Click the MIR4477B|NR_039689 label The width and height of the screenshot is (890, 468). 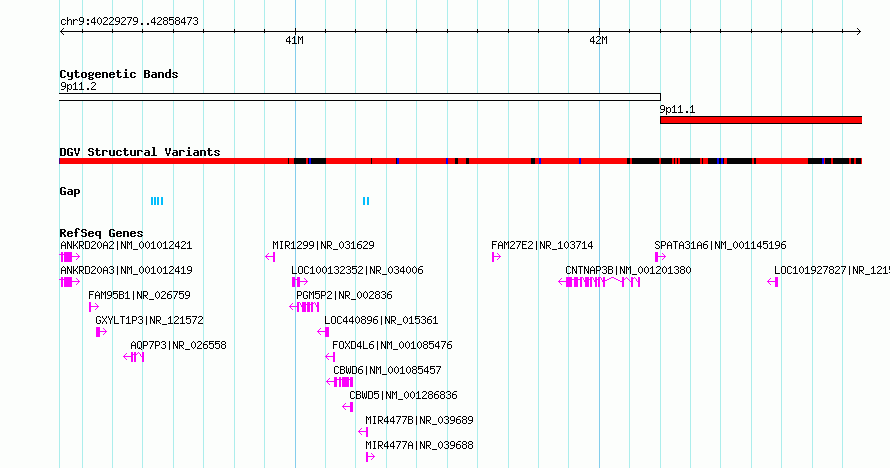(419, 420)
